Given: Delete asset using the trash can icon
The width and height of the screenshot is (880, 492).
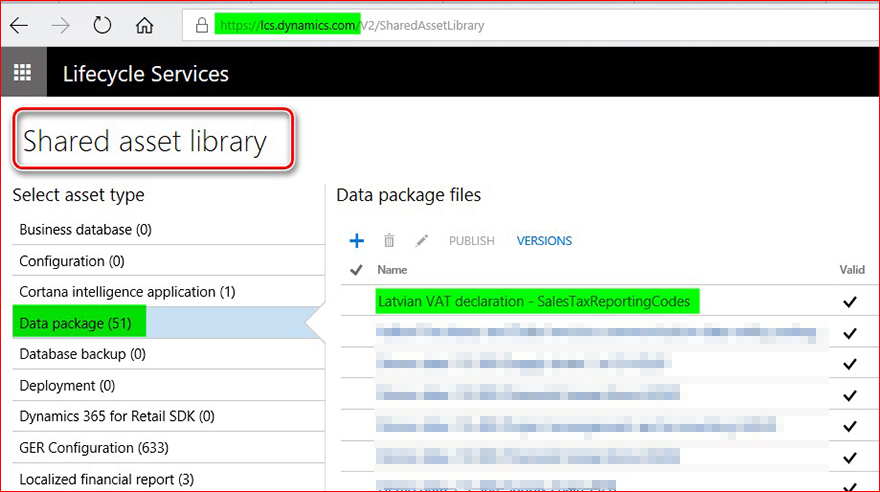Looking at the screenshot, I should click(389, 241).
